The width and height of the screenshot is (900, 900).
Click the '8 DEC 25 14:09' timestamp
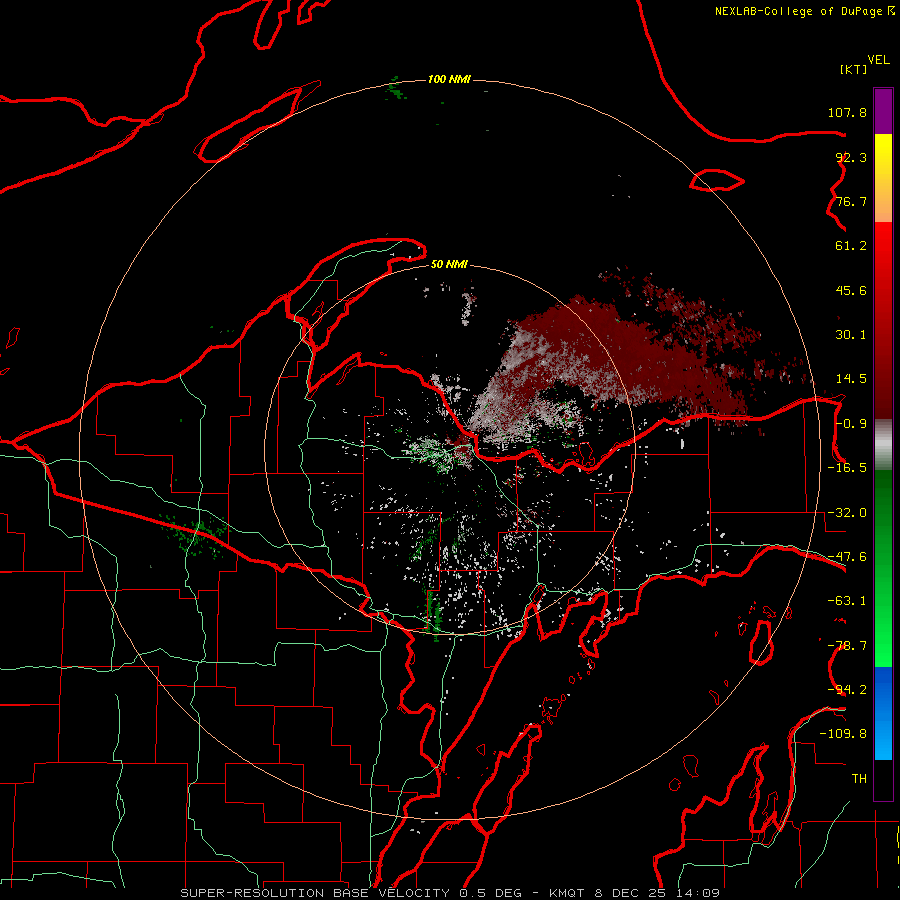coord(656,893)
